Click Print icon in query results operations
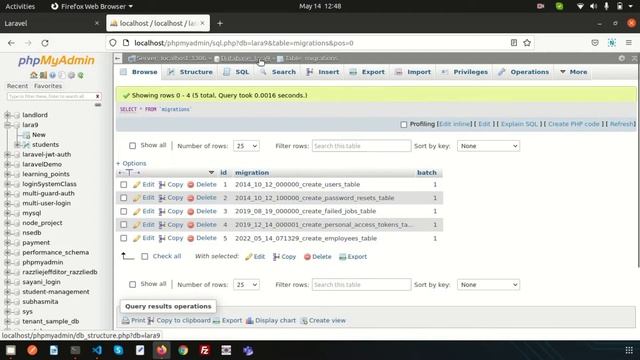The width and height of the screenshot is (640, 360). [x=126, y=321]
